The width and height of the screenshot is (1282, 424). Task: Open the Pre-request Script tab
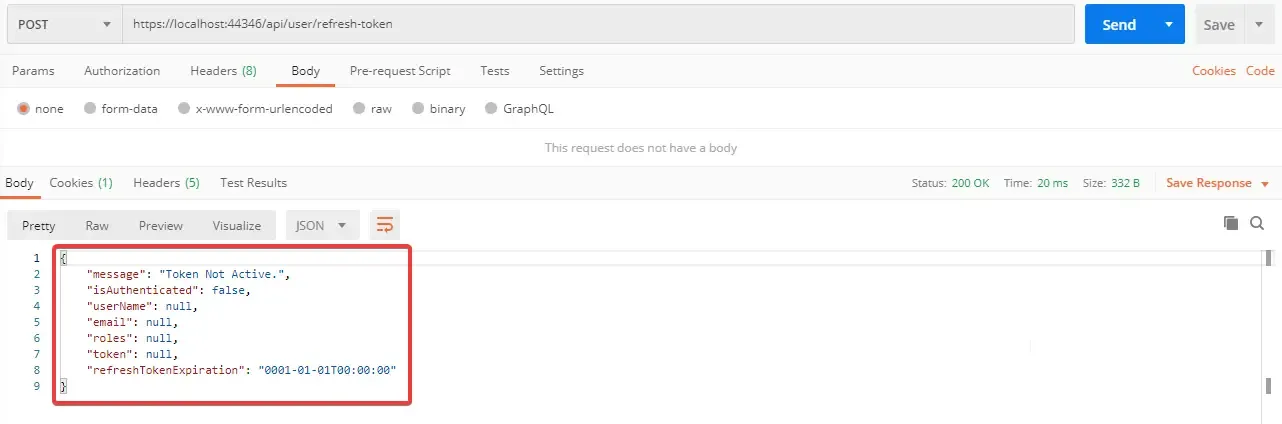coord(400,71)
